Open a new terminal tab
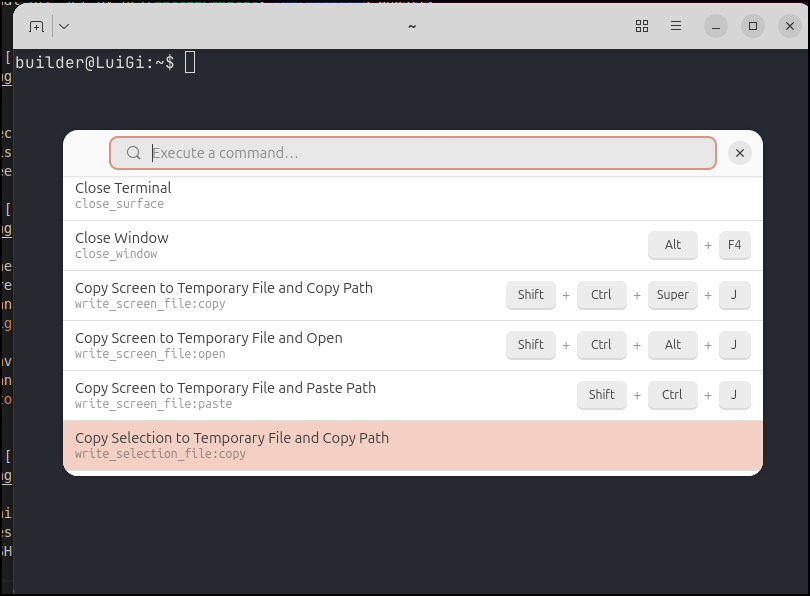The image size is (810, 596). [x=36, y=26]
